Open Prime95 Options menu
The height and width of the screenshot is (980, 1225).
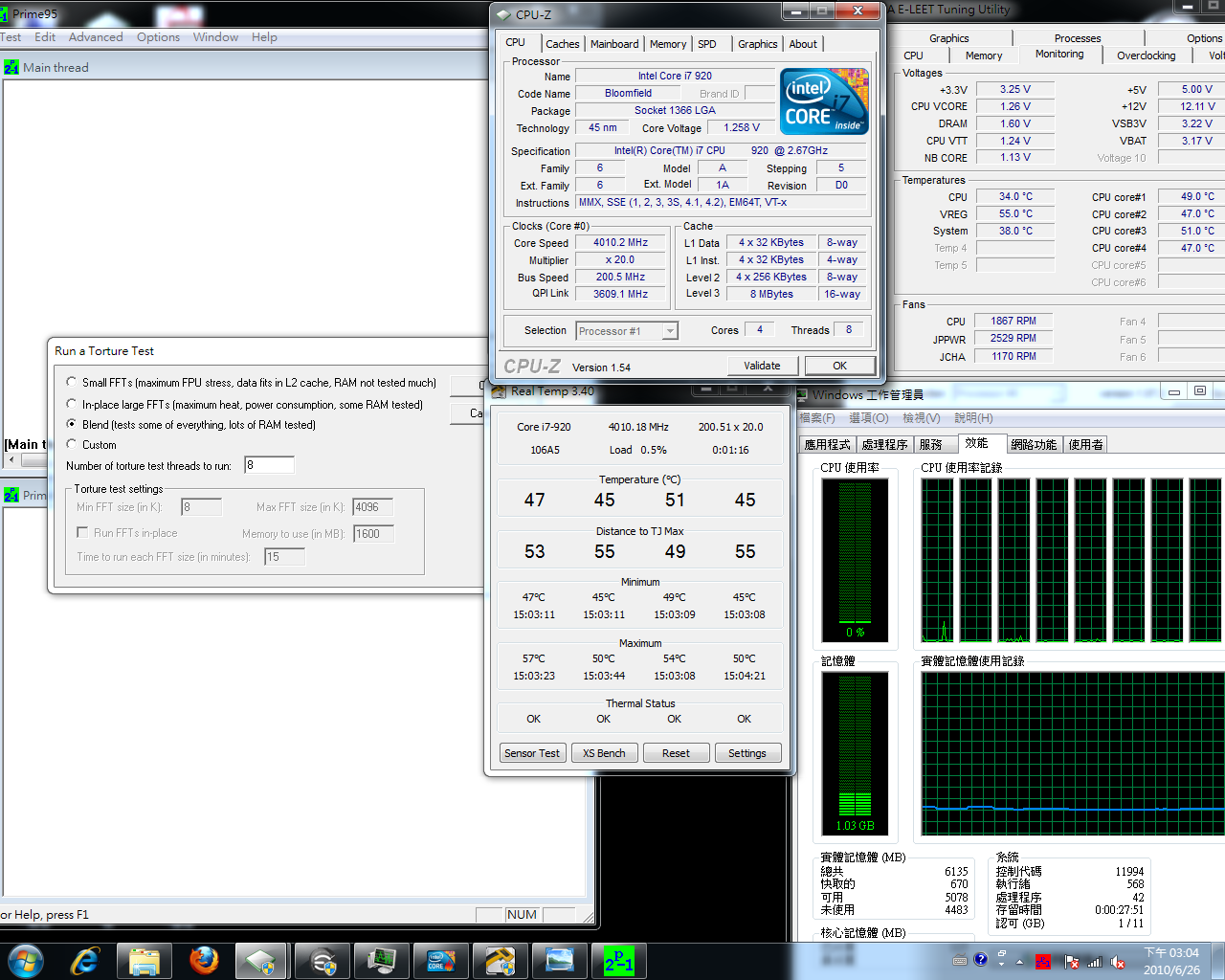[158, 37]
